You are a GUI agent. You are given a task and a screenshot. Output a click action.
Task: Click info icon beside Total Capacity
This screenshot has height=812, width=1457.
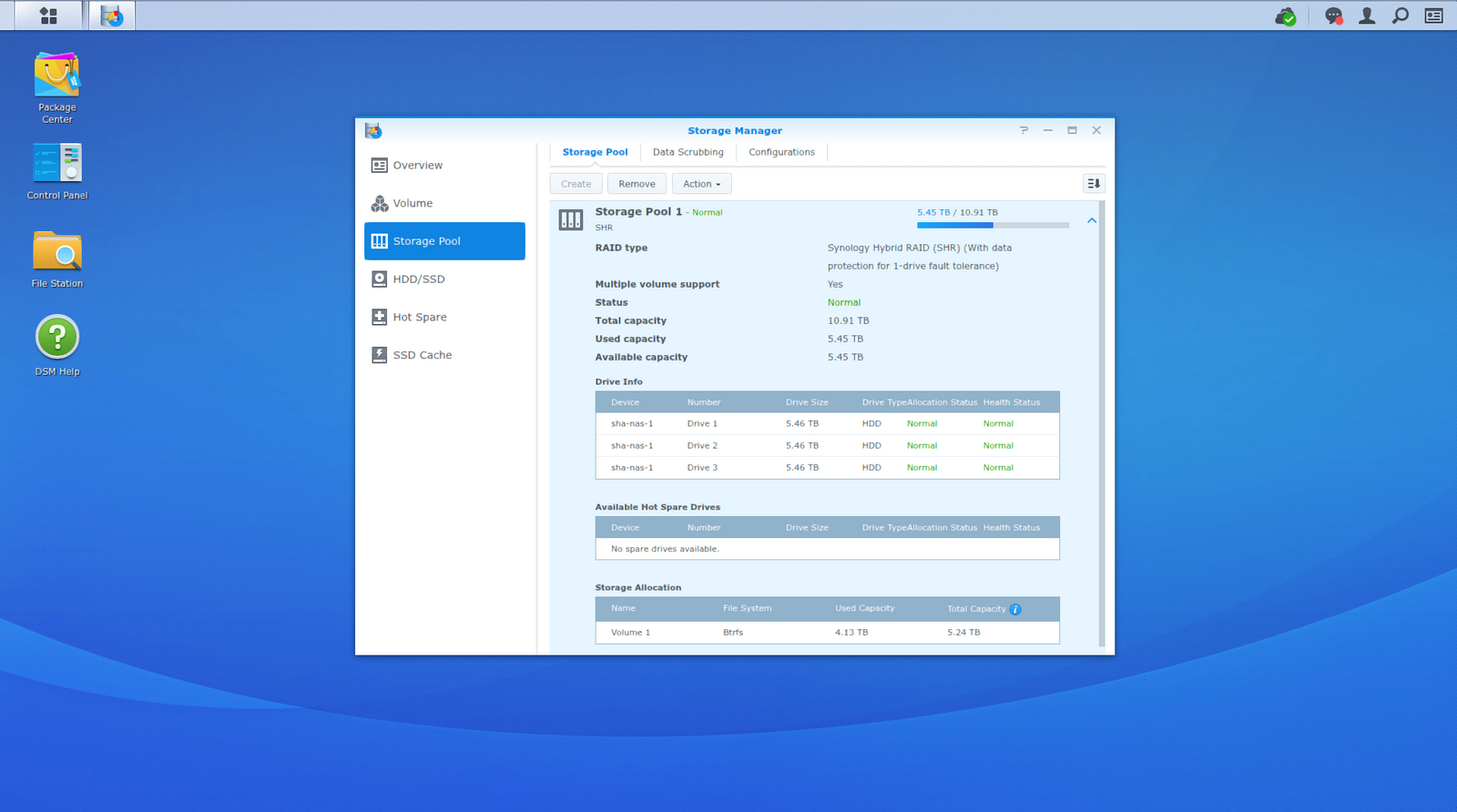[1015, 609]
